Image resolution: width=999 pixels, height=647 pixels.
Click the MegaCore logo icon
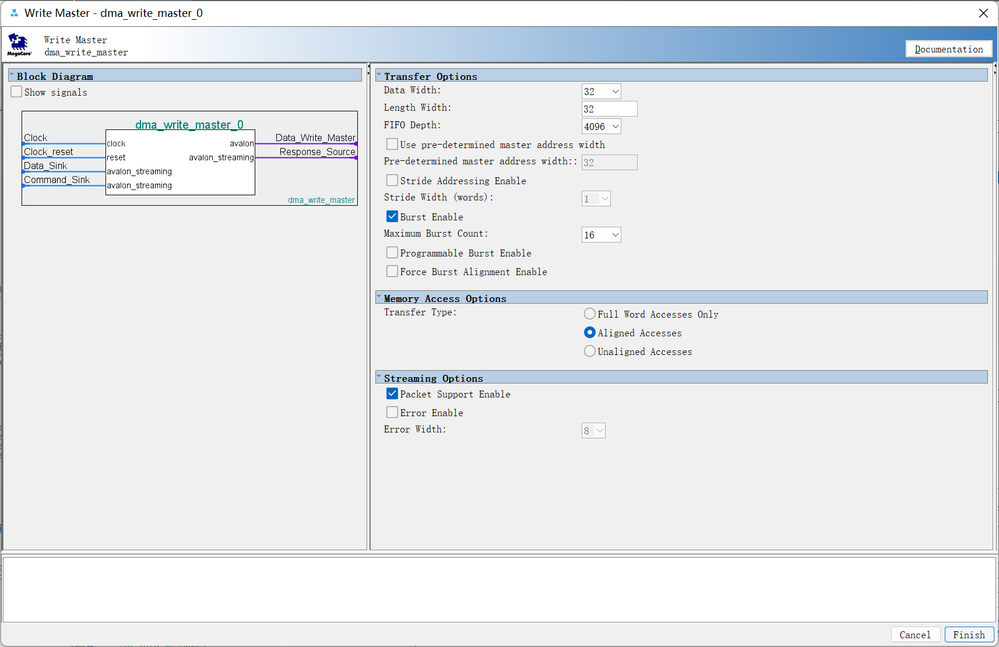19,46
